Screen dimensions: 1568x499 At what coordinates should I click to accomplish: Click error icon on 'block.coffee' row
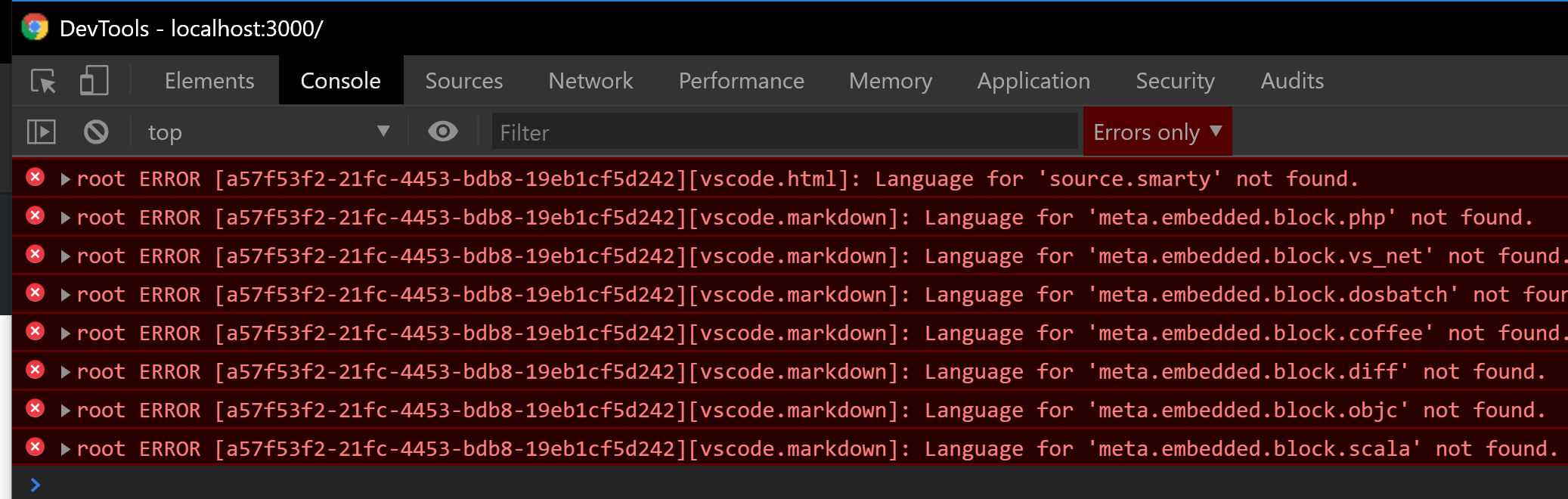coord(35,332)
